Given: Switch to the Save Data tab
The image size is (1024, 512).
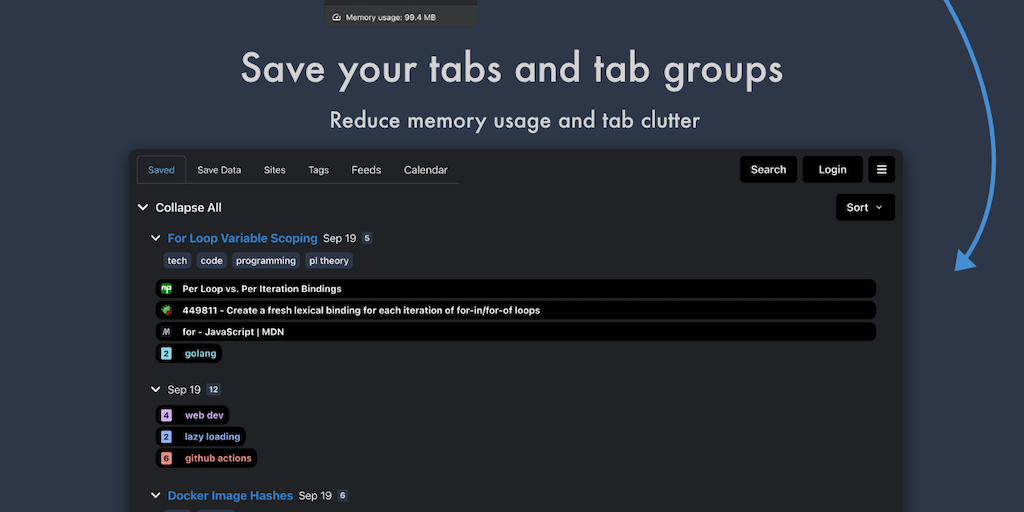Looking at the screenshot, I should tap(219, 170).
